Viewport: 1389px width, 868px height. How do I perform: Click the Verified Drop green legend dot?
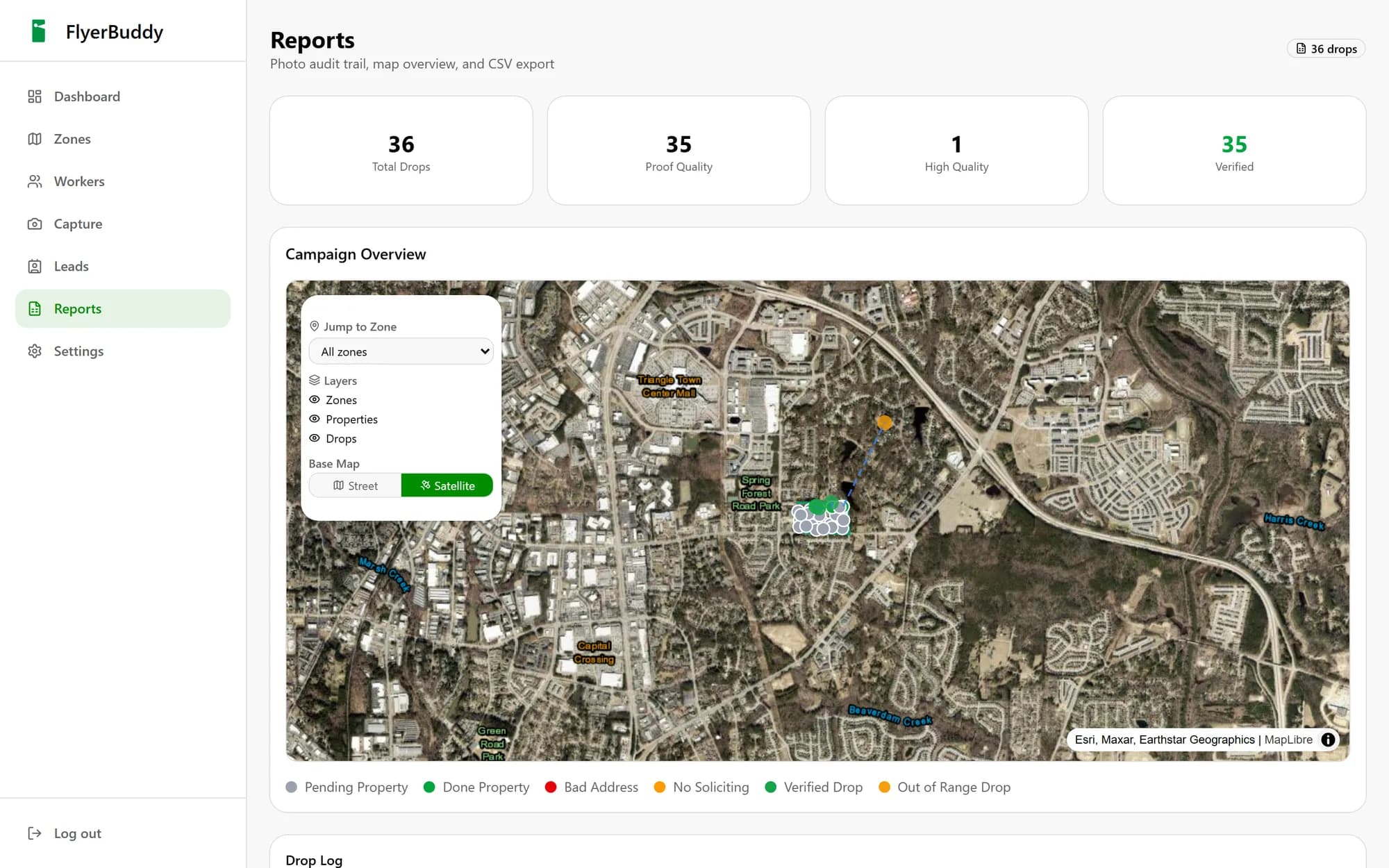pyautogui.click(x=770, y=787)
